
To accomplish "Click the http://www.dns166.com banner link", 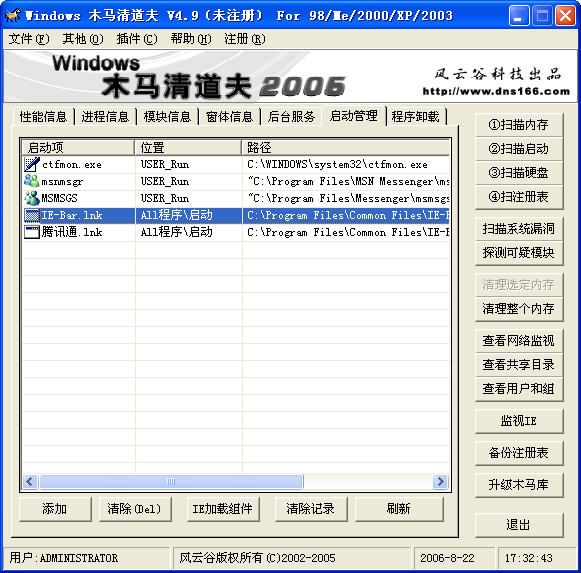I will tap(496, 91).
